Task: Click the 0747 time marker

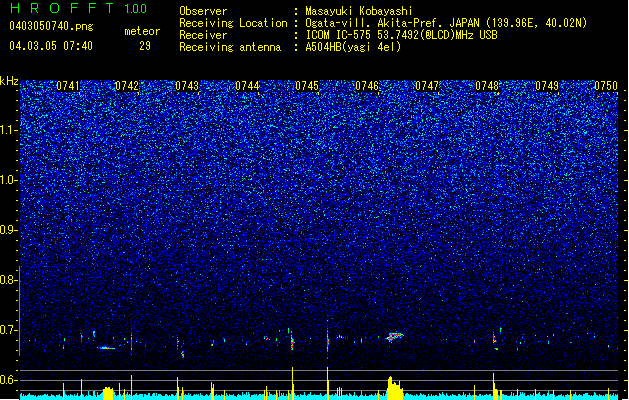Action: point(427,86)
